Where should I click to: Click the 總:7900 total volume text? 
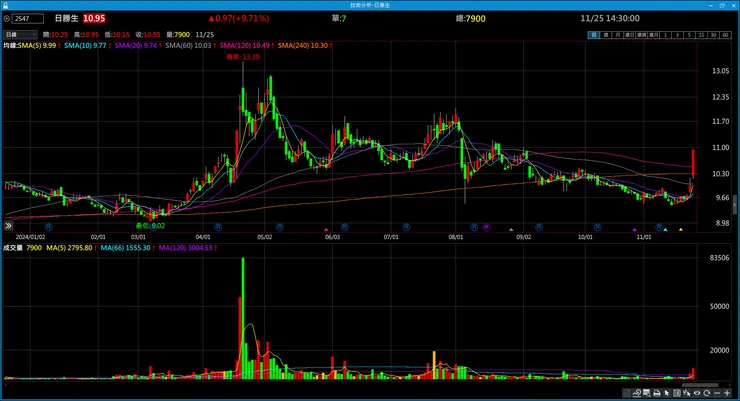click(x=471, y=18)
